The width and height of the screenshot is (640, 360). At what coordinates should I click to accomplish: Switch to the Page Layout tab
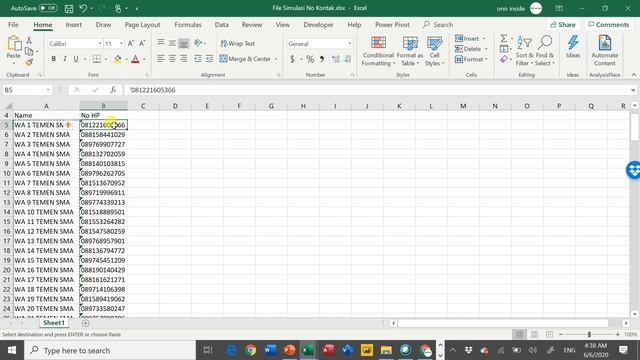142,24
